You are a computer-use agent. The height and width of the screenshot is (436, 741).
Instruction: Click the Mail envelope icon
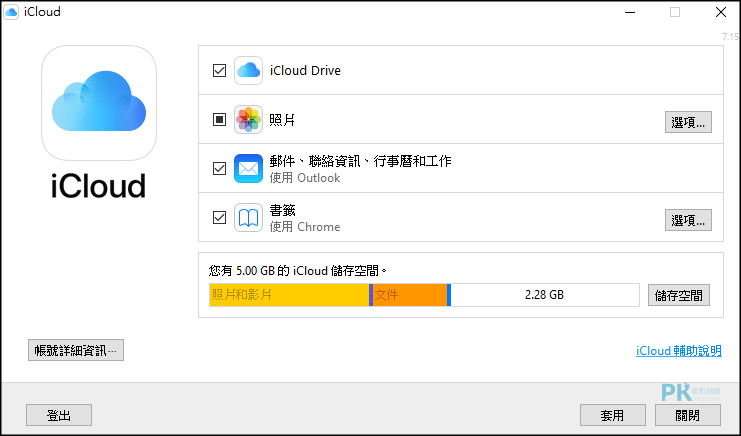click(248, 169)
